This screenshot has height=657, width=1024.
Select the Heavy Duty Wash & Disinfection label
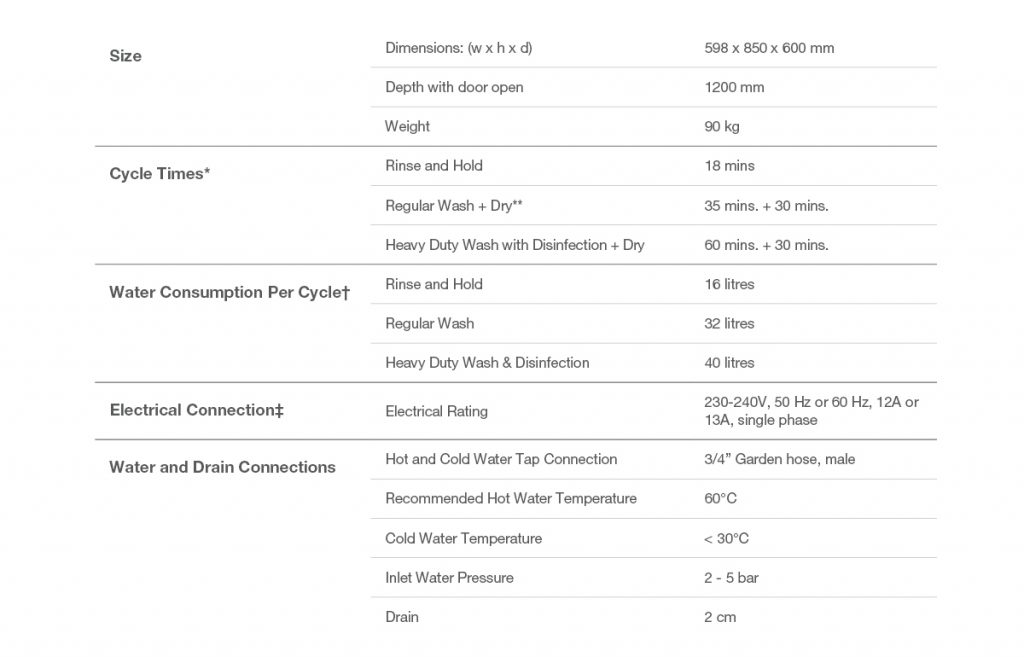click(x=487, y=363)
